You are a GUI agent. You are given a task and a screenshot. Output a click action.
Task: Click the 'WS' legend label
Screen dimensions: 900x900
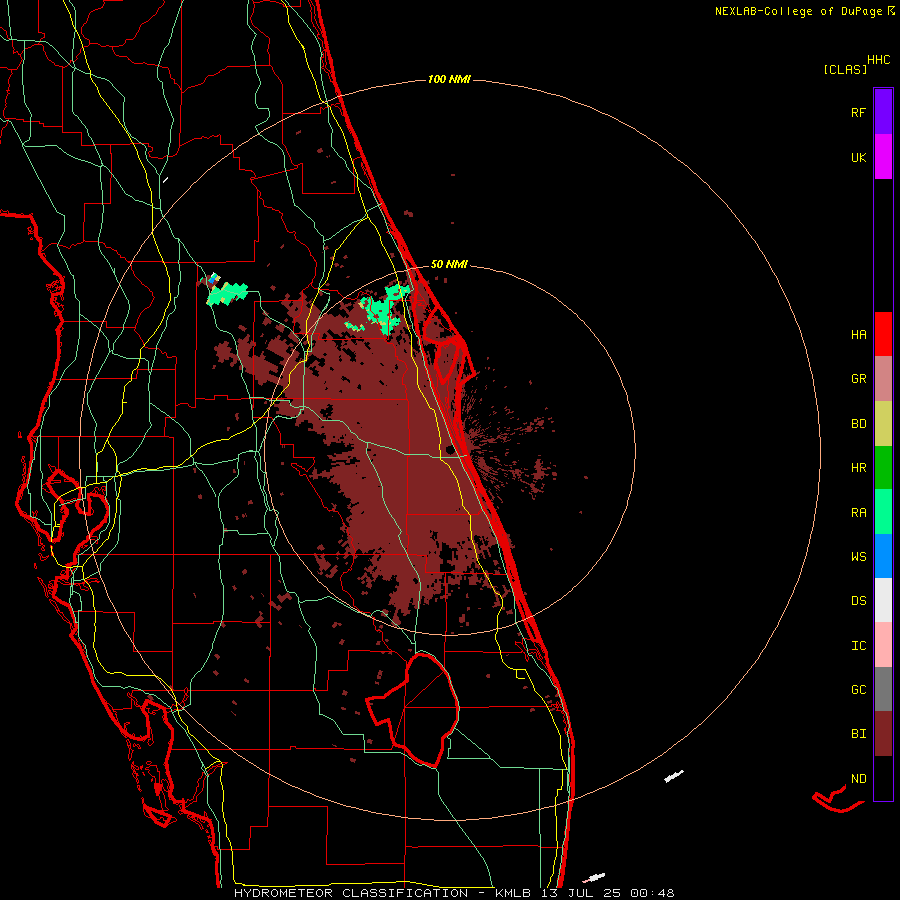[x=858, y=557]
